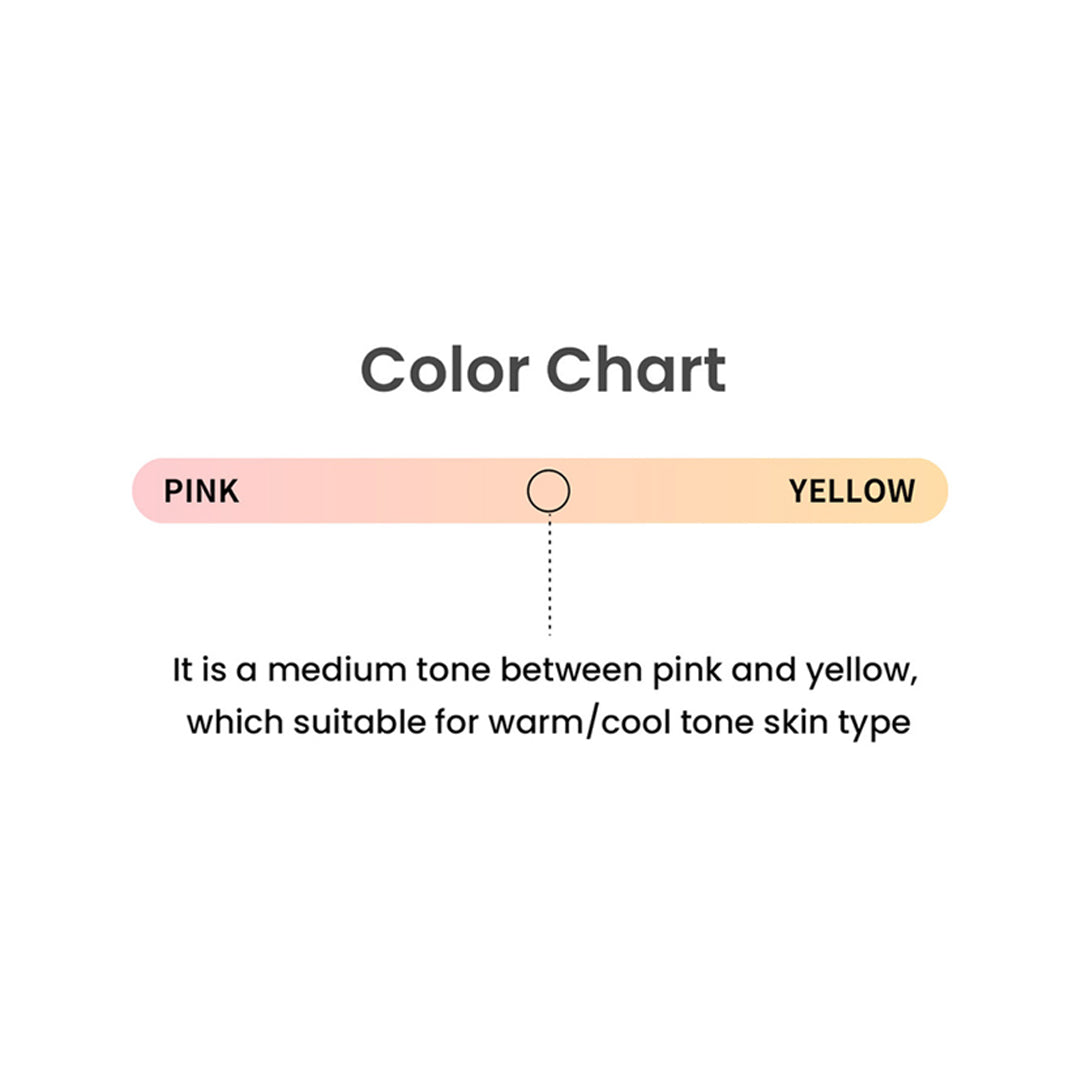Screen dimensions: 1080x1080
Task: Click the circle marker on the gradient bar
Action: pos(548,491)
